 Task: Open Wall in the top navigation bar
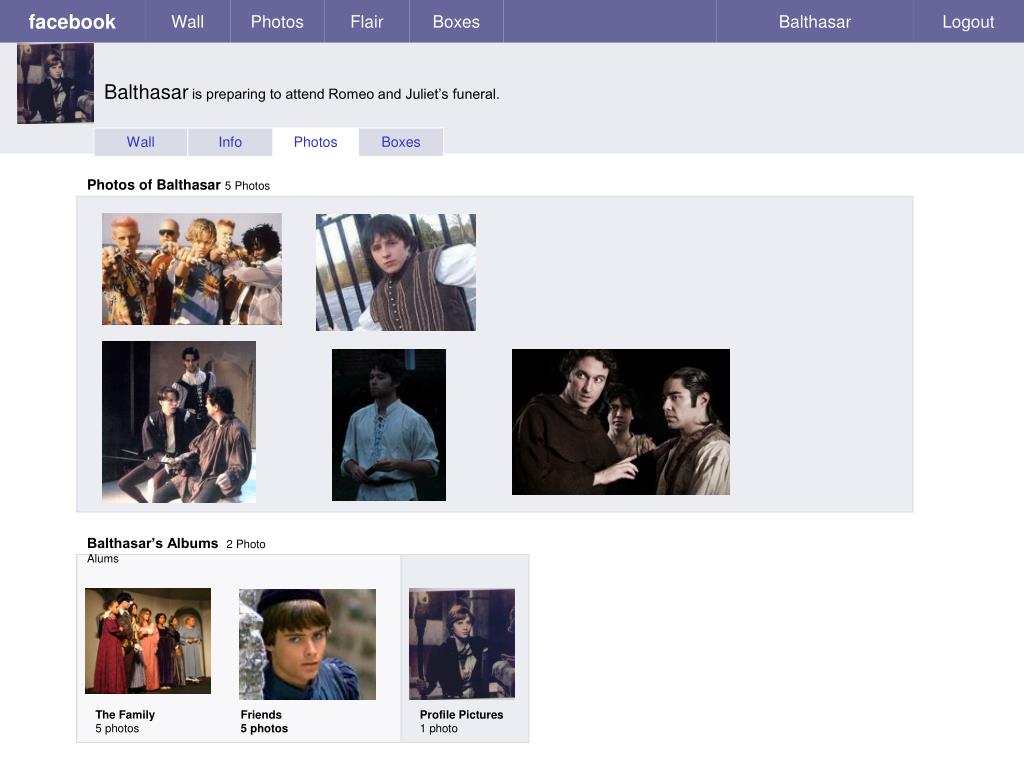coord(187,22)
